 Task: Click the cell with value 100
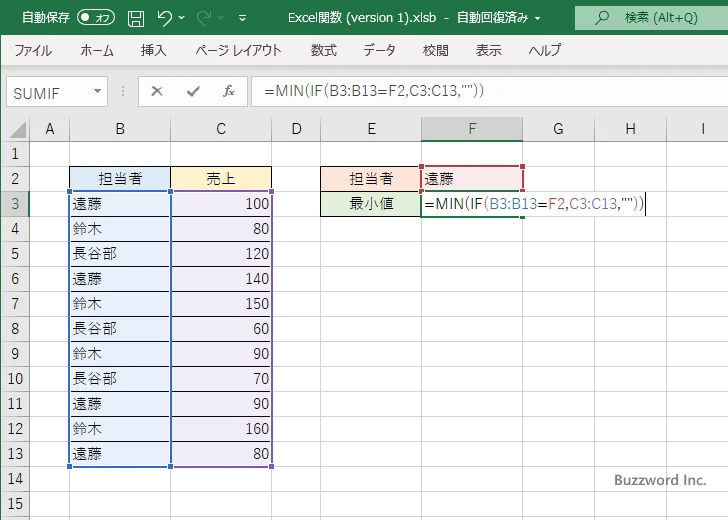[221, 204]
